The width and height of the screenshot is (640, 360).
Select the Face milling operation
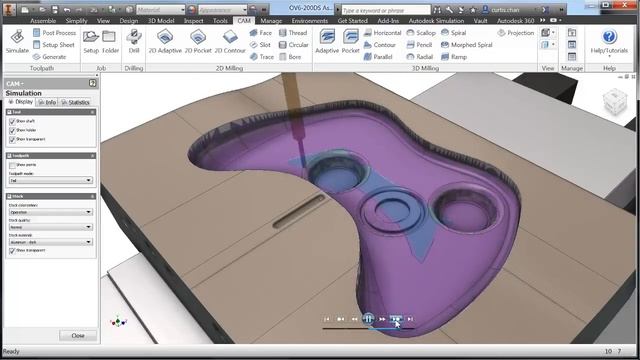tap(261, 33)
